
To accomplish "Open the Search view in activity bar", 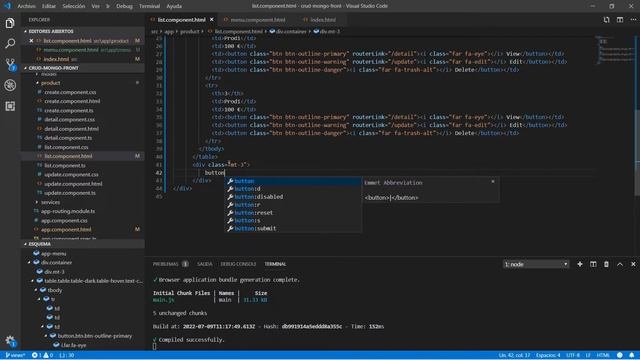I will (x=10, y=43).
